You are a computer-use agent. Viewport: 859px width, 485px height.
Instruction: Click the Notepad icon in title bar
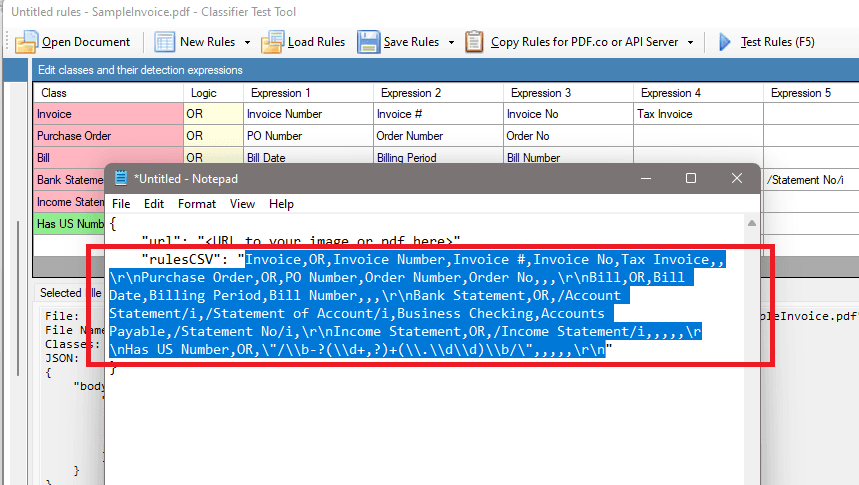coord(121,178)
